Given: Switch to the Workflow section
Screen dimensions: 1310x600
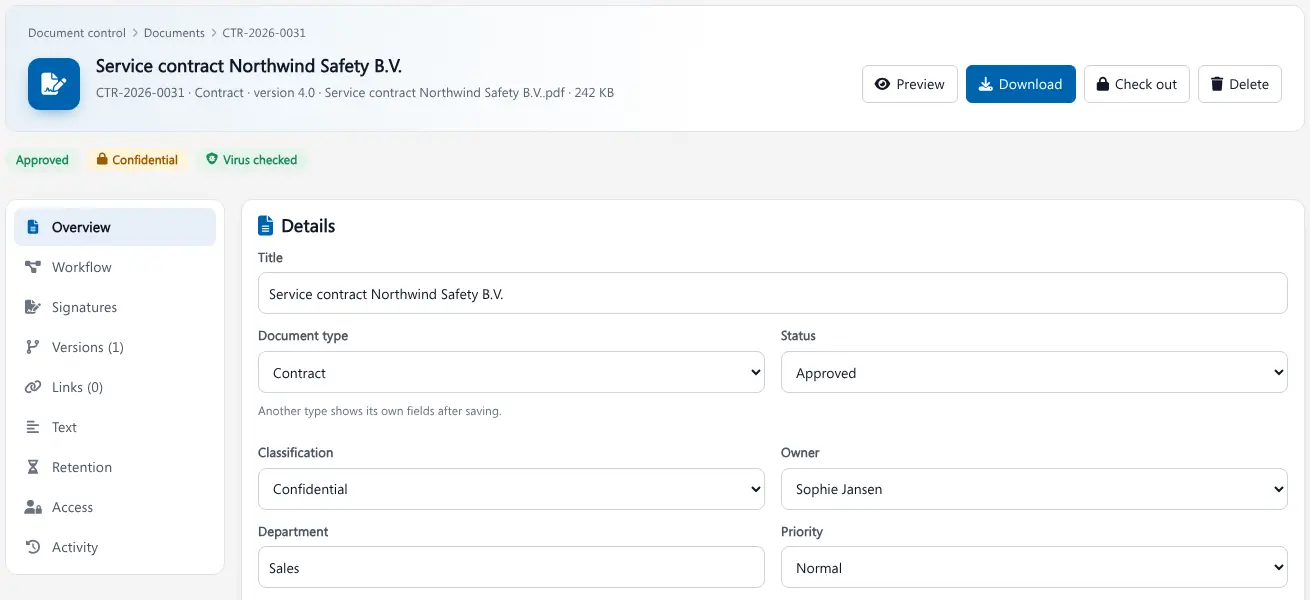Looking at the screenshot, I should click(115, 267).
